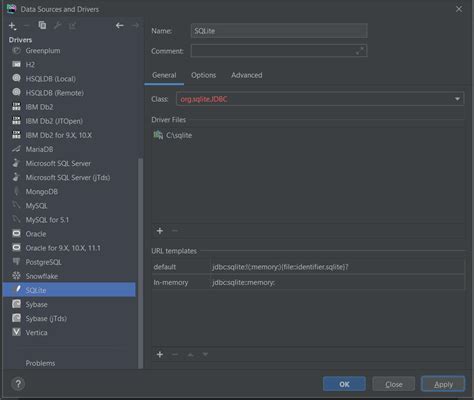The height and width of the screenshot is (400, 474).
Task: Click the MariaDB seal icon
Action: [16, 149]
